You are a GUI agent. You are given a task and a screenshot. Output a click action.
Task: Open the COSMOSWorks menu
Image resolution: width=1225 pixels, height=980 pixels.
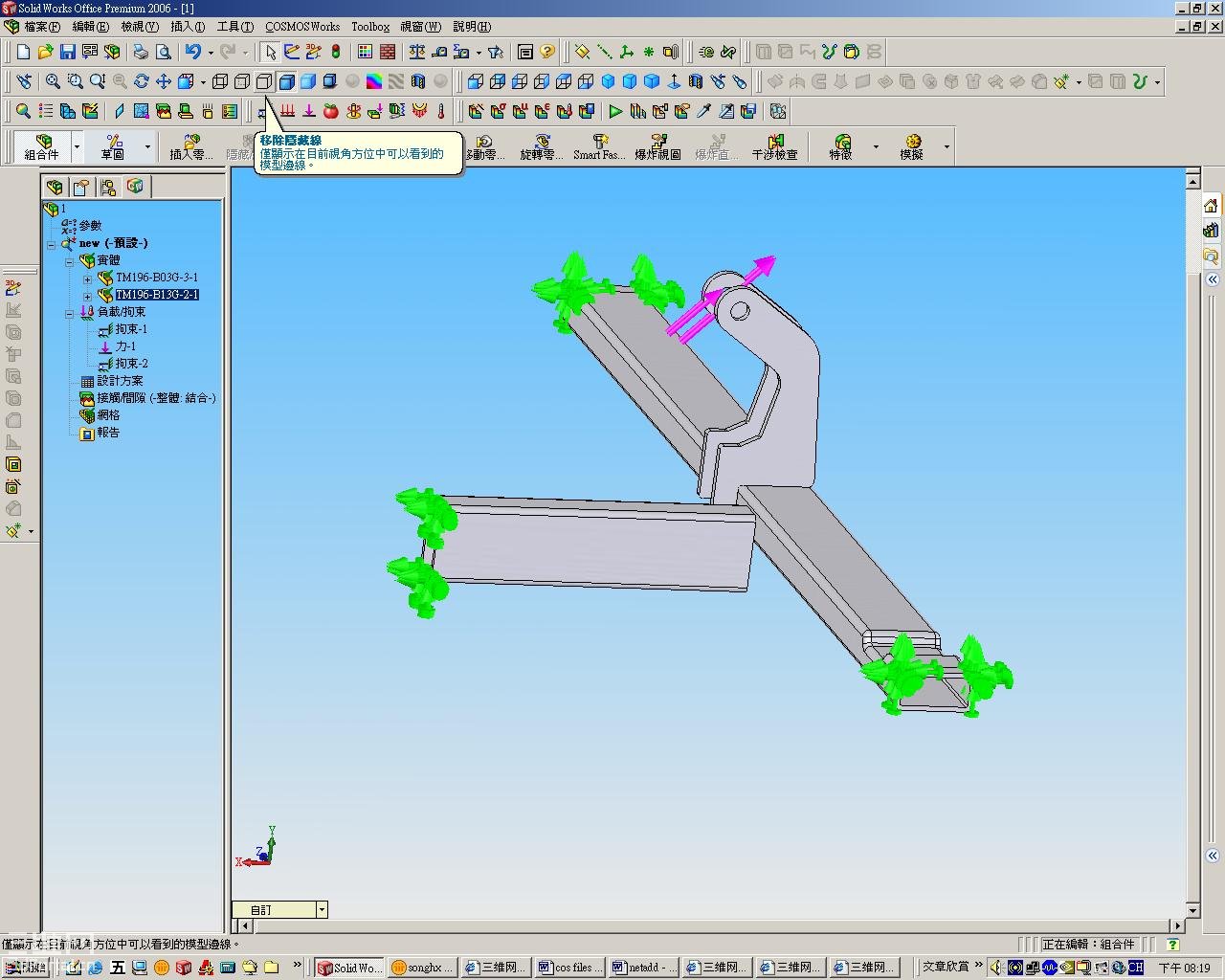(x=302, y=27)
